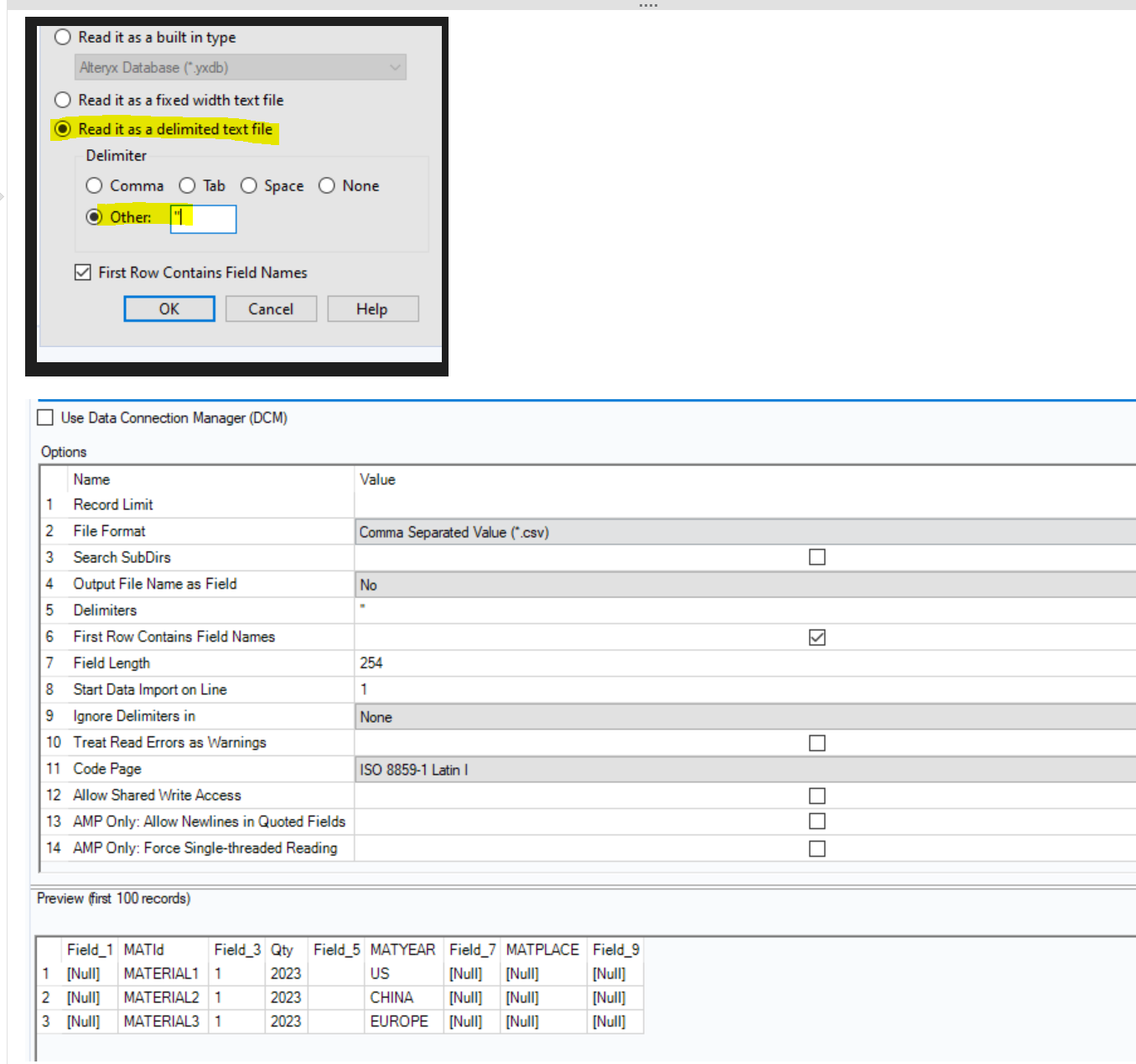Click the OK button
1136x1064 pixels.
169,309
